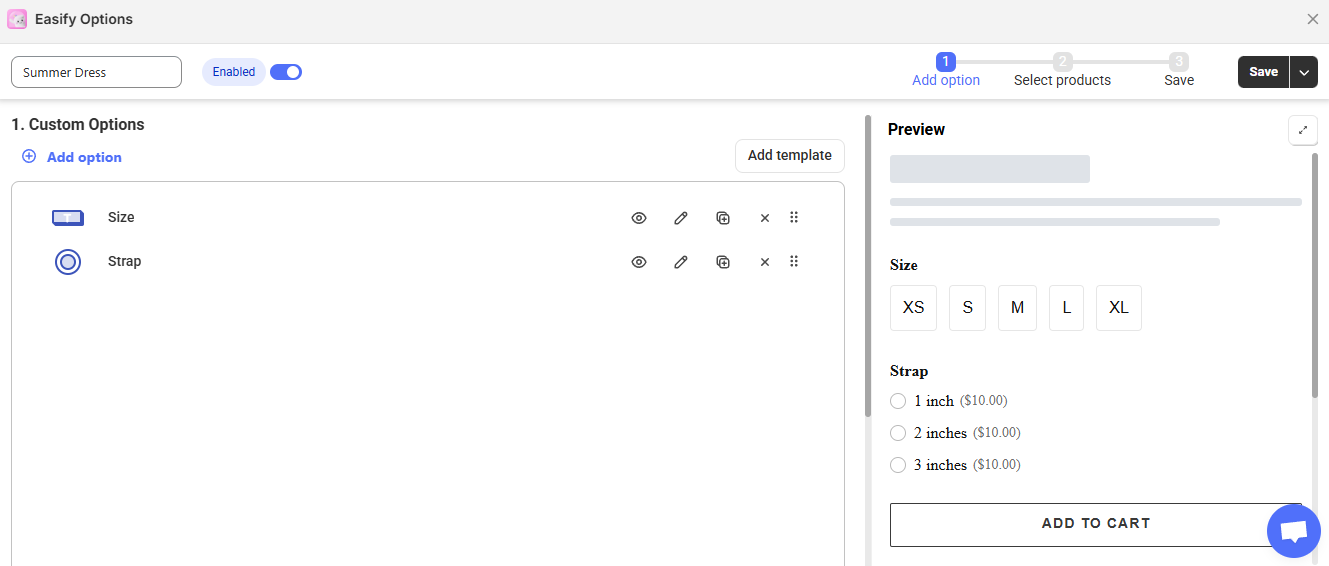
Task: Remove the Strap option
Action: tap(765, 262)
